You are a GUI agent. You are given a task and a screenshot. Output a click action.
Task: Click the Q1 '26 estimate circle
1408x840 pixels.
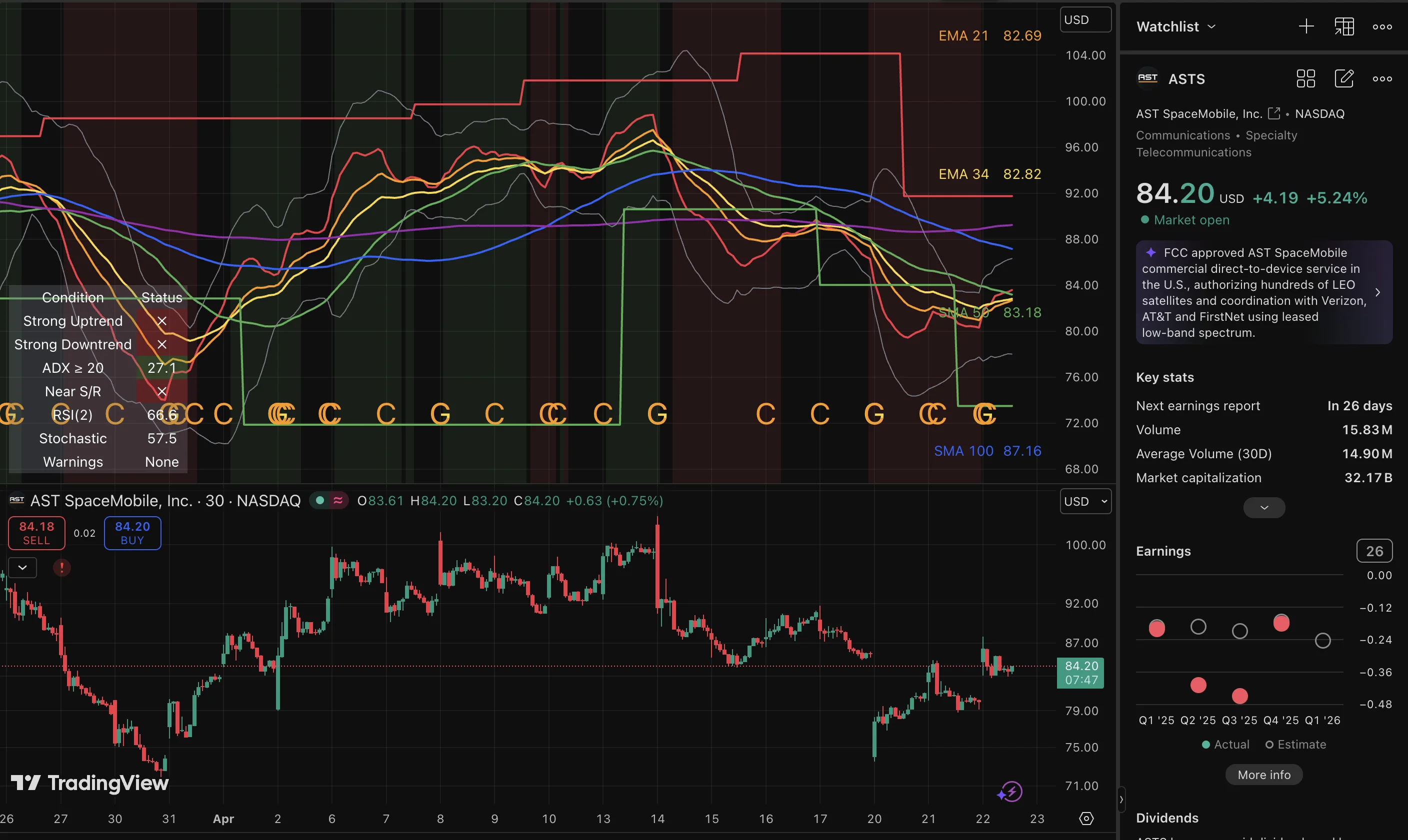coord(1322,641)
